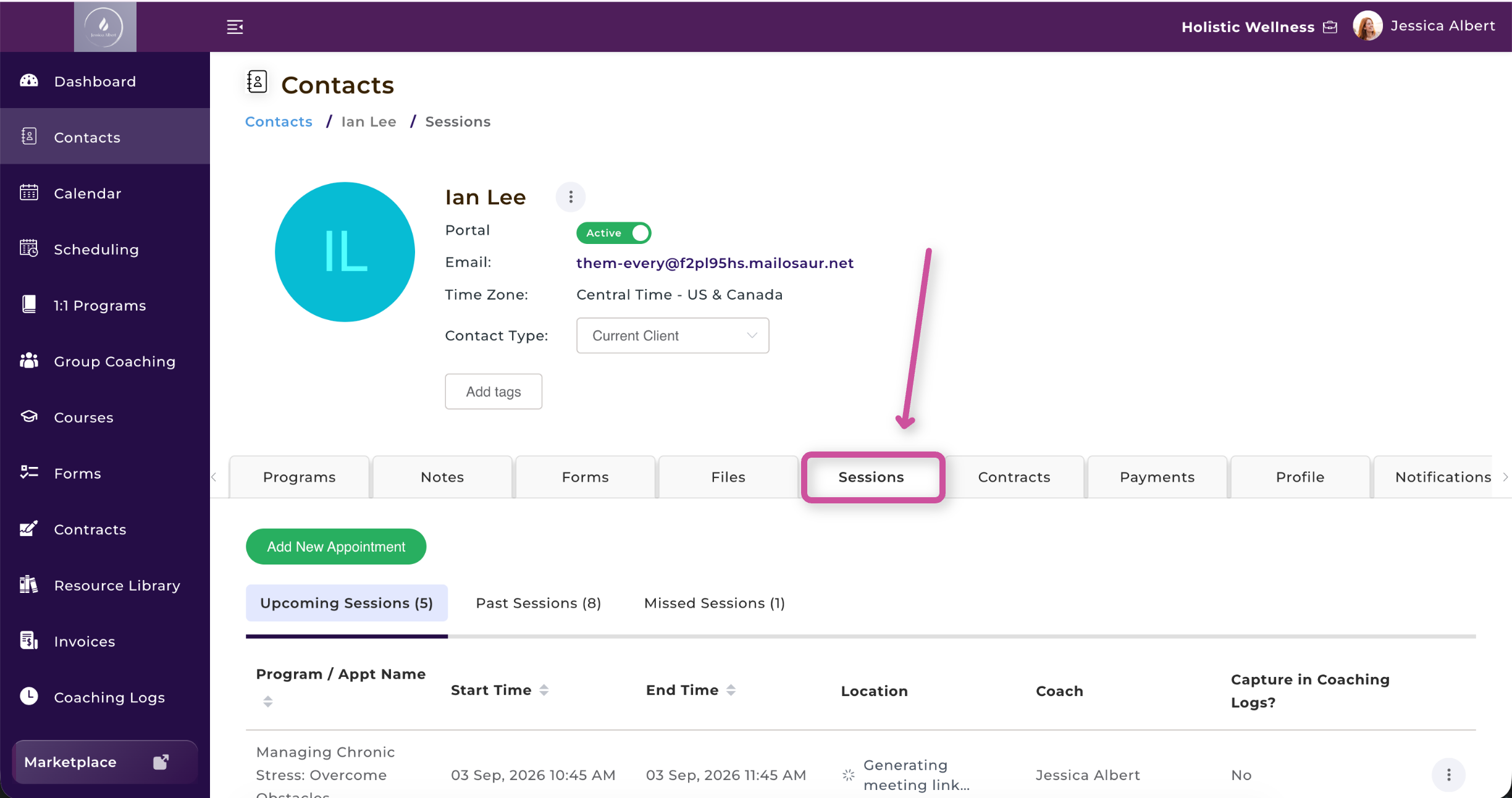This screenshot has width=1512, height=798.
Task: Collapse sidebar with hamburger menu icon
Action: [235, 27]
